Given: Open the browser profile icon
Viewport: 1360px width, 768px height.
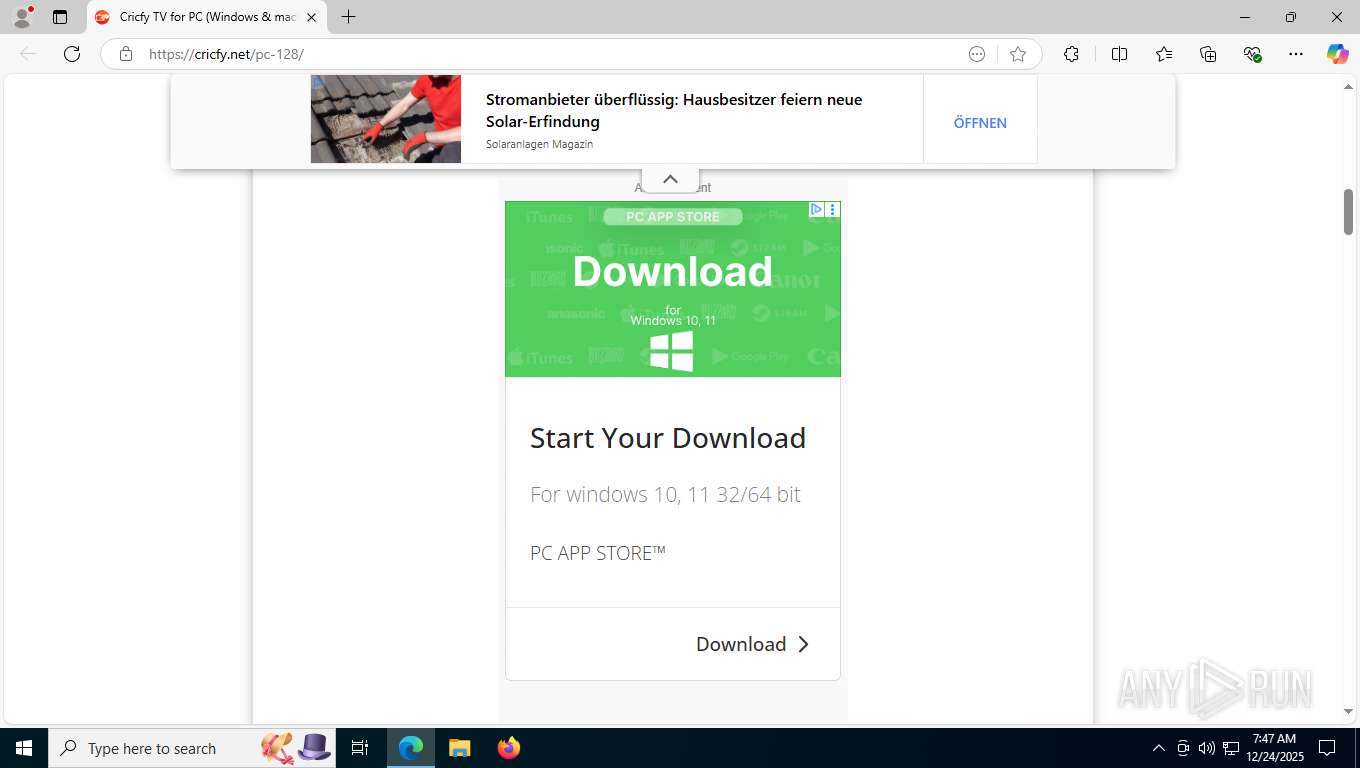Looking at the screenshot, I should pyautogui.click(x=22, y=17).
